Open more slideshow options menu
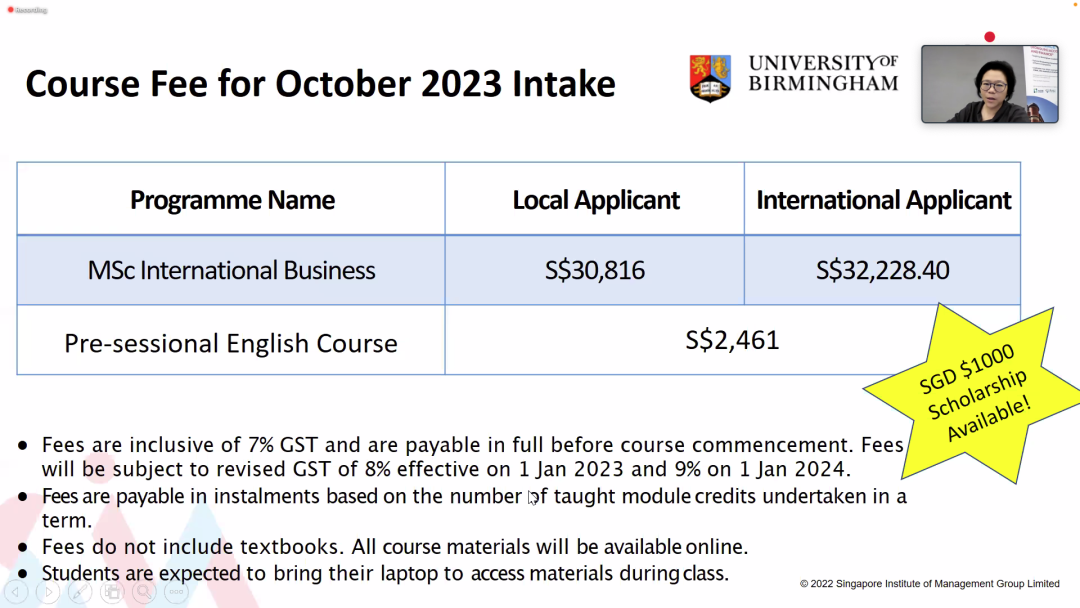Screen dimensions: 1080x608 [176, 591]
